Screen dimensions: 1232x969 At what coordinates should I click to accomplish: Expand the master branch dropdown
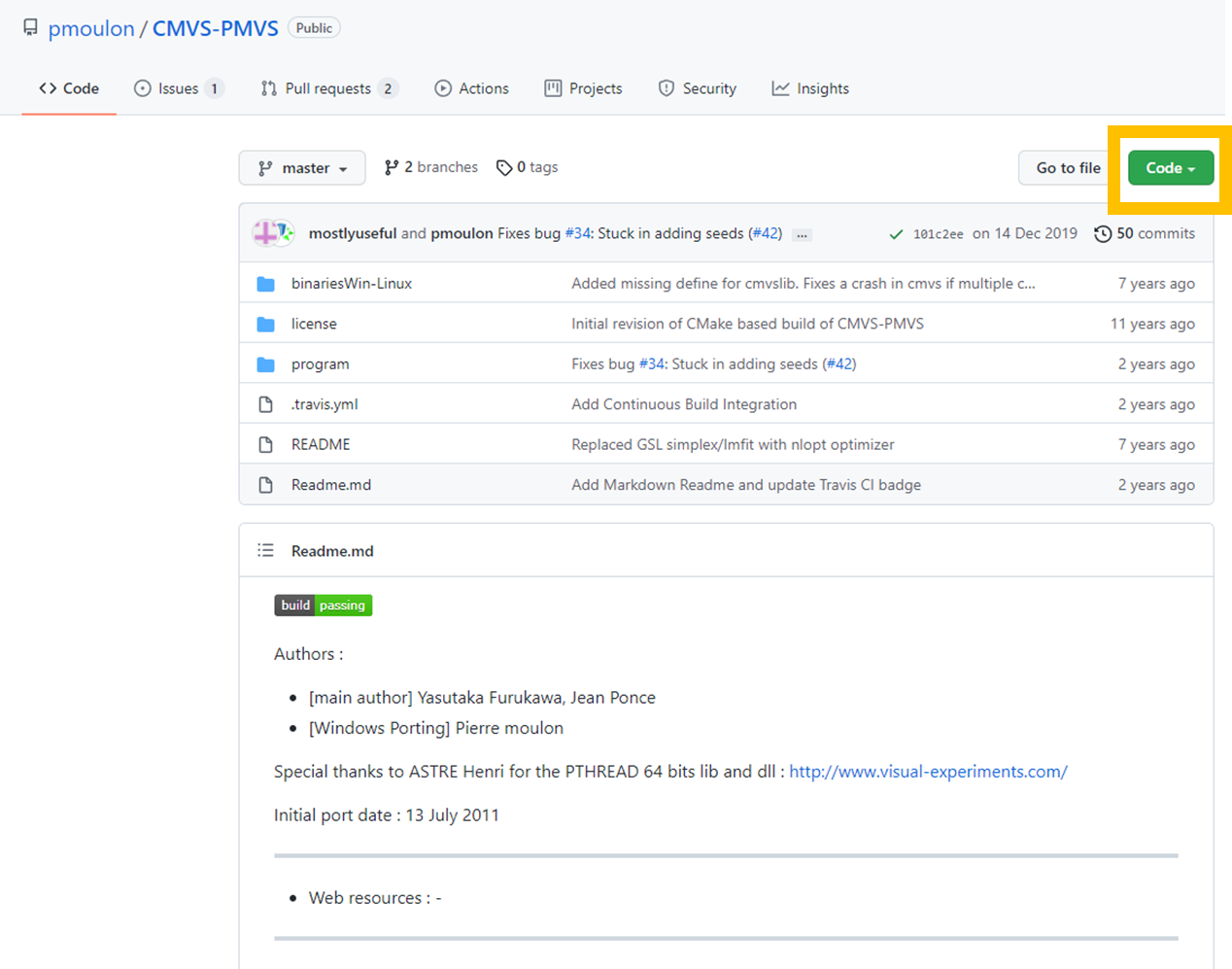[302, 167]
